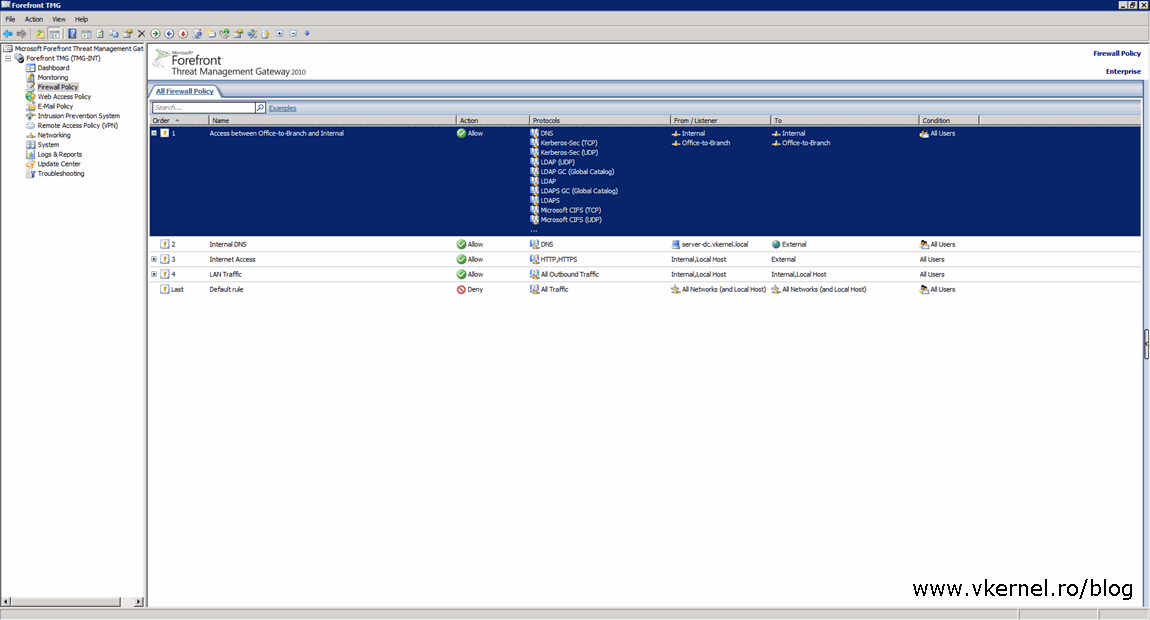Open the Action menu

33,18
